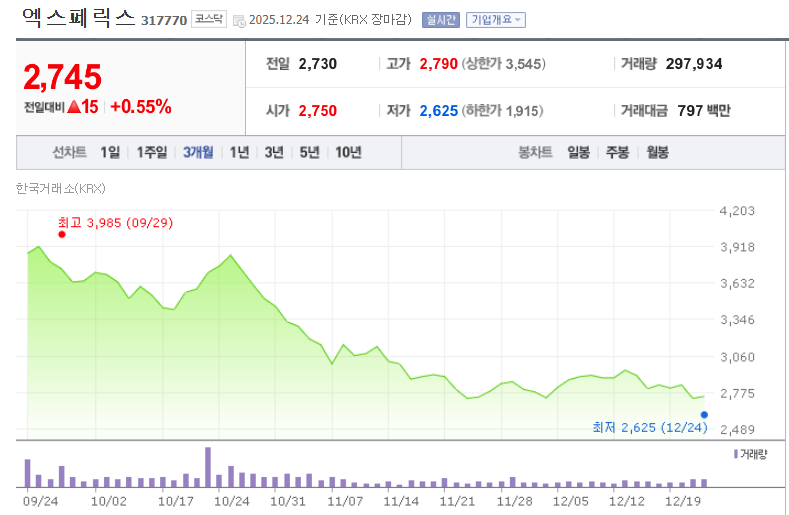Click the 2,489 price axis label

pos(737,429)
